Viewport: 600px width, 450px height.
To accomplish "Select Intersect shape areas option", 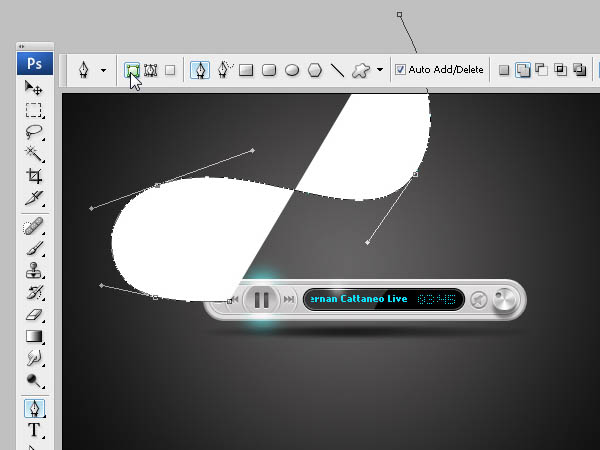I will tap(561, 70).
